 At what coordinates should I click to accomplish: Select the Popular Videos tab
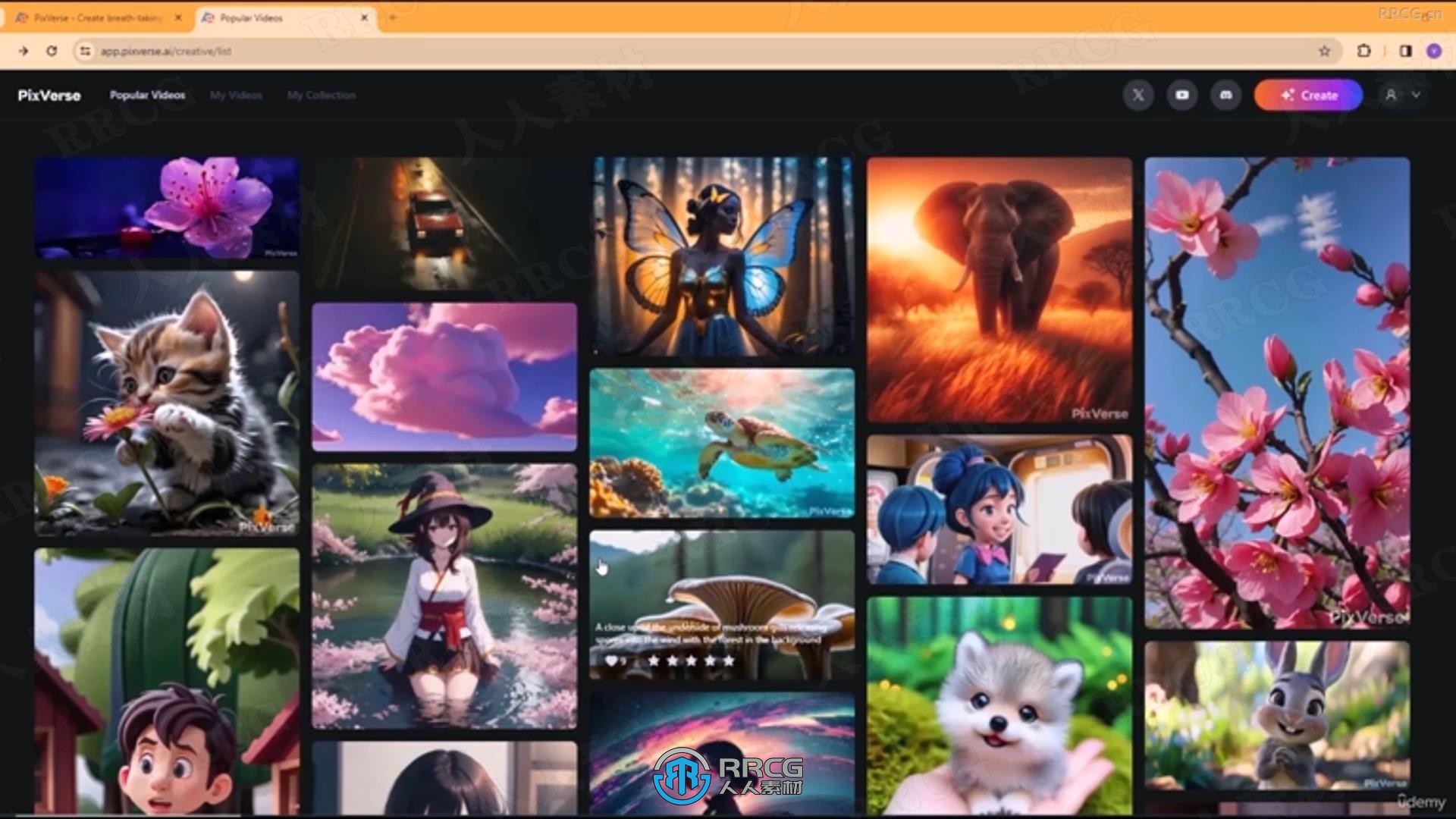[x=147, y=95]
